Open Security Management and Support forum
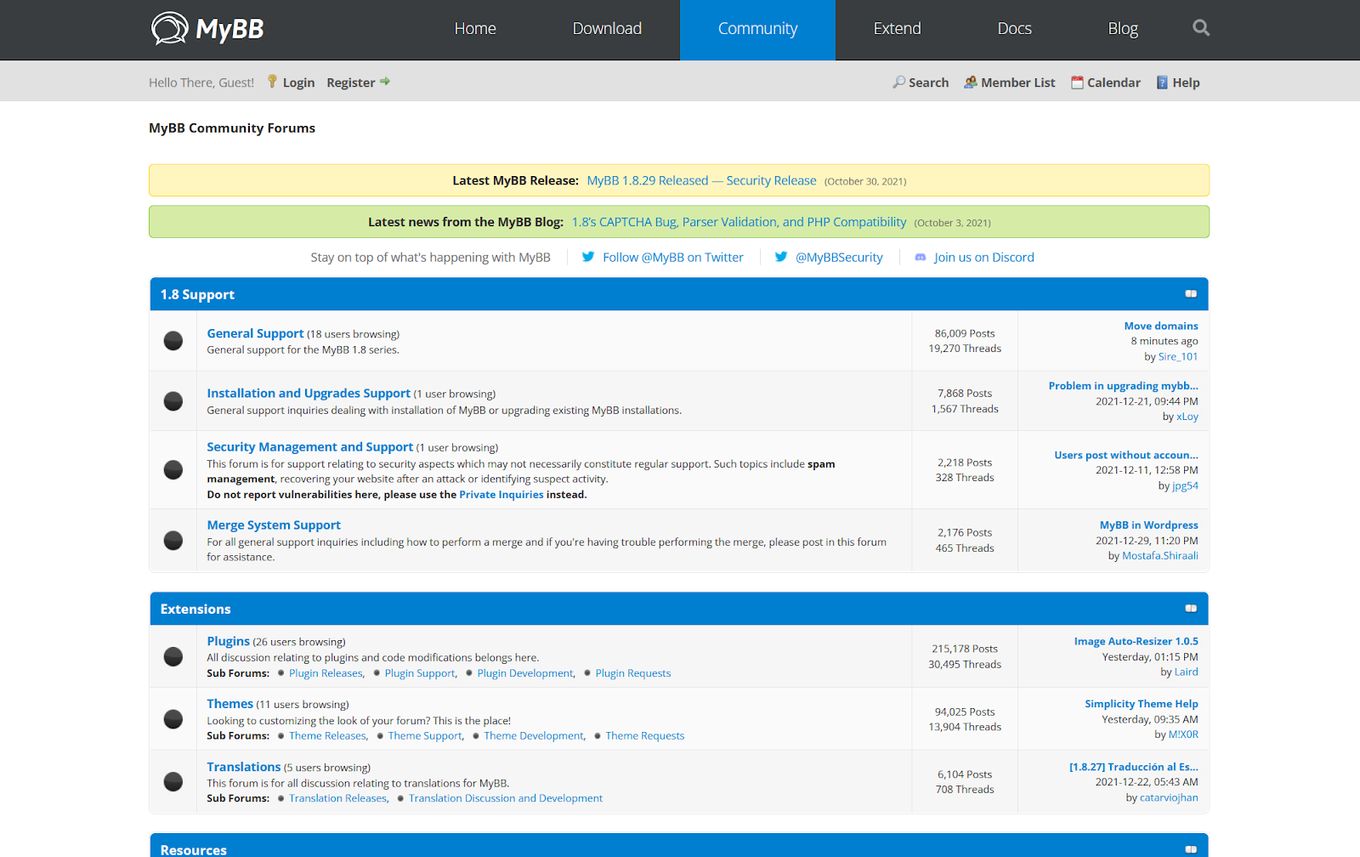1360x857 pixels. (x=309, y=447)
